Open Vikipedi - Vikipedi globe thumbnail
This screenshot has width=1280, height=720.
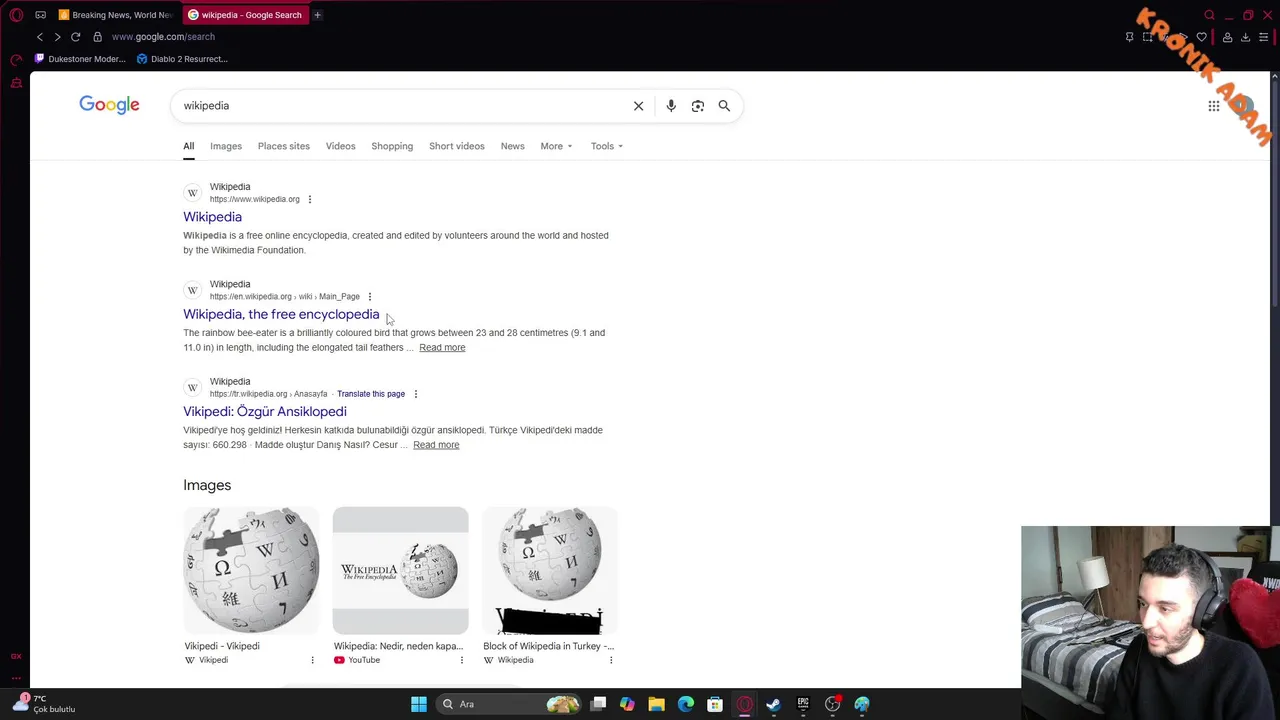tap(251, 570)
